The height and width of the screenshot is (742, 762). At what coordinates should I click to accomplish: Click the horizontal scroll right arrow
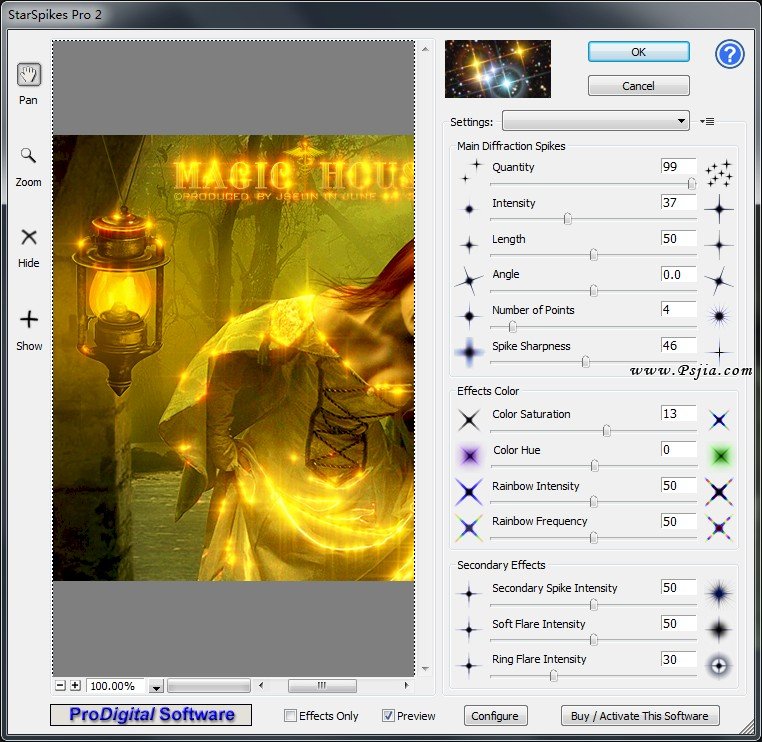click(406, 686)
